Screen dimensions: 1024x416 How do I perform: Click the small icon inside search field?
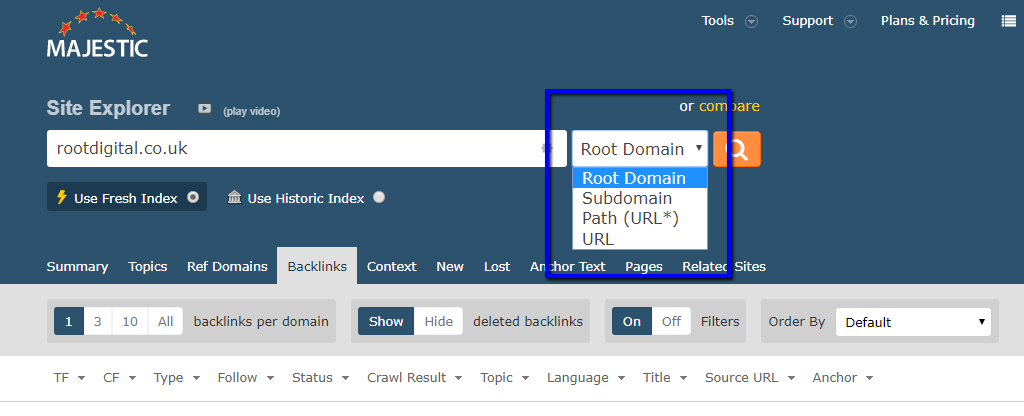tap(547, 148)
